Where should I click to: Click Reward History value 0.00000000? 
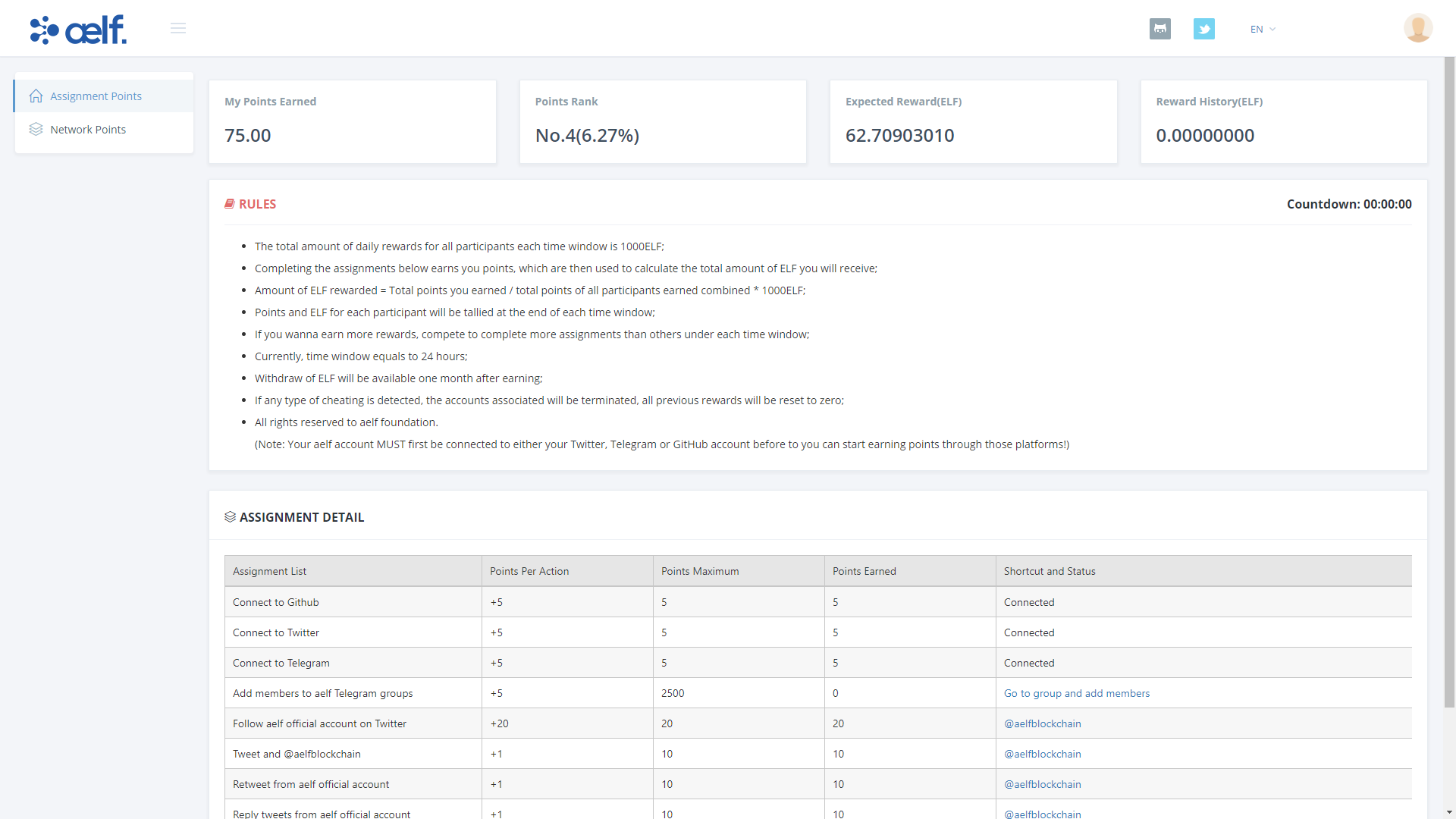[1204, 135]
